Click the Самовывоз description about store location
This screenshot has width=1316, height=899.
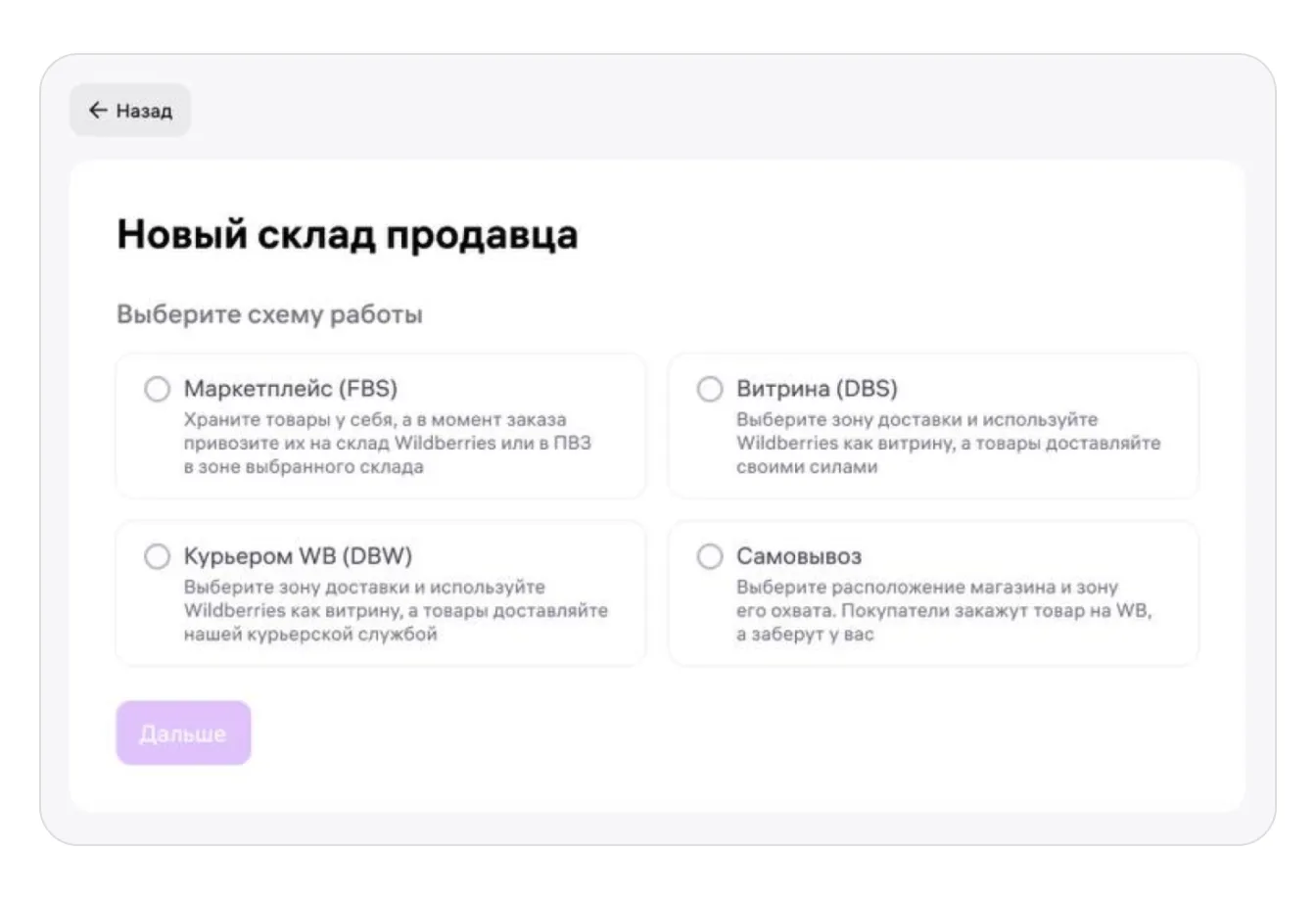943,611
